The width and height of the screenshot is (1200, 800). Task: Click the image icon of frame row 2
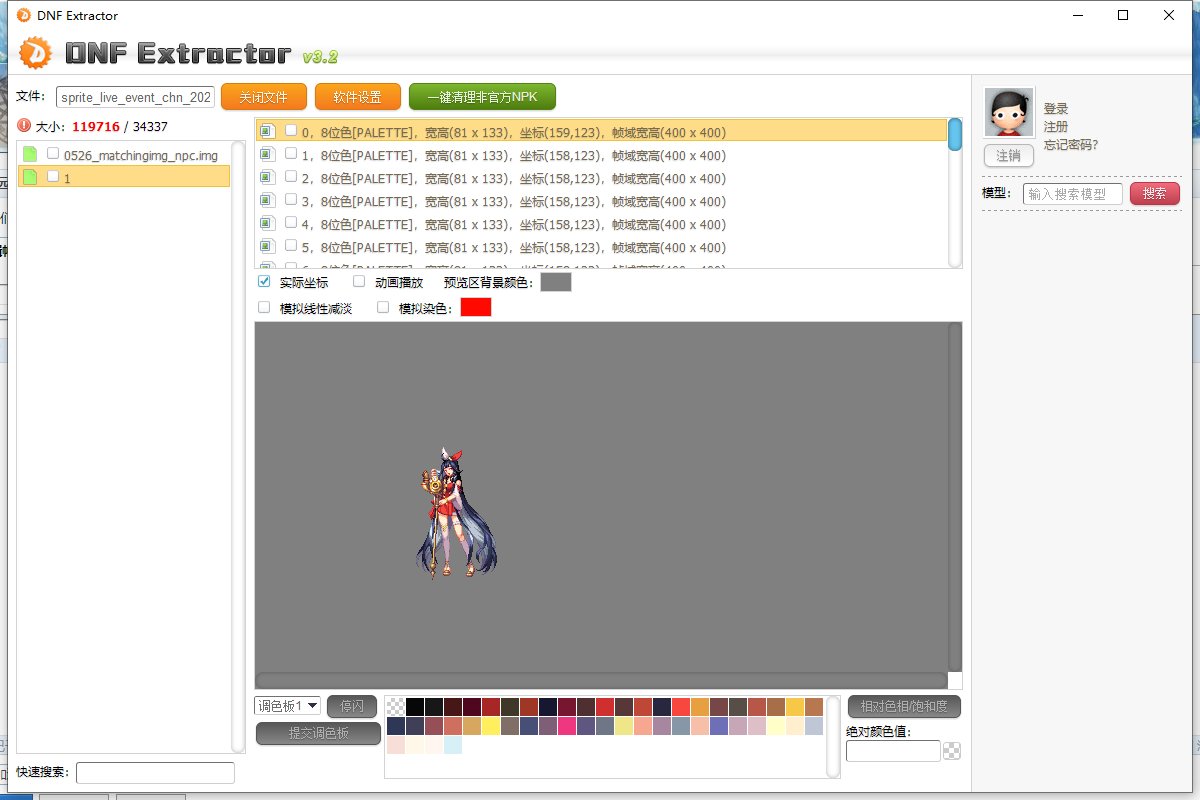pos(267,177)
